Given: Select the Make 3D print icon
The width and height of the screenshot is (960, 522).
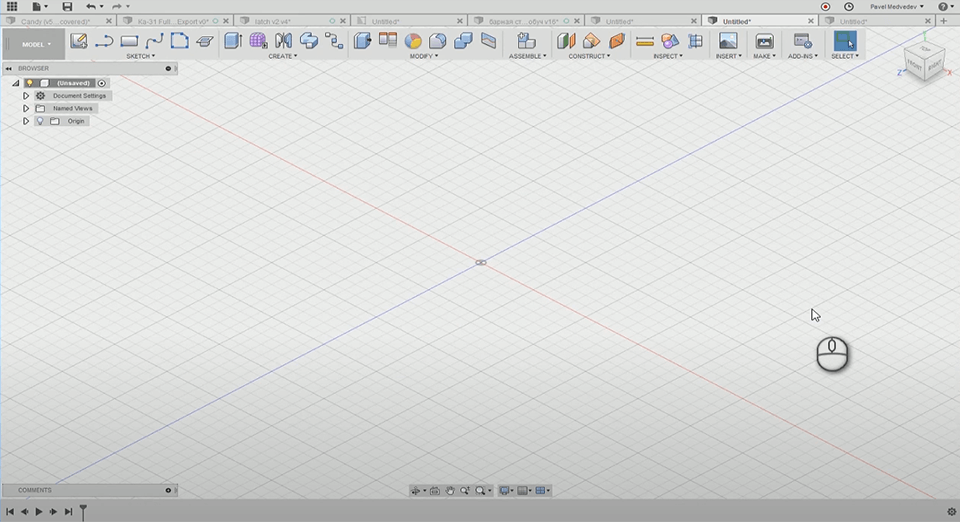Looking at the screenshot, I should click(x=764, y=41).
